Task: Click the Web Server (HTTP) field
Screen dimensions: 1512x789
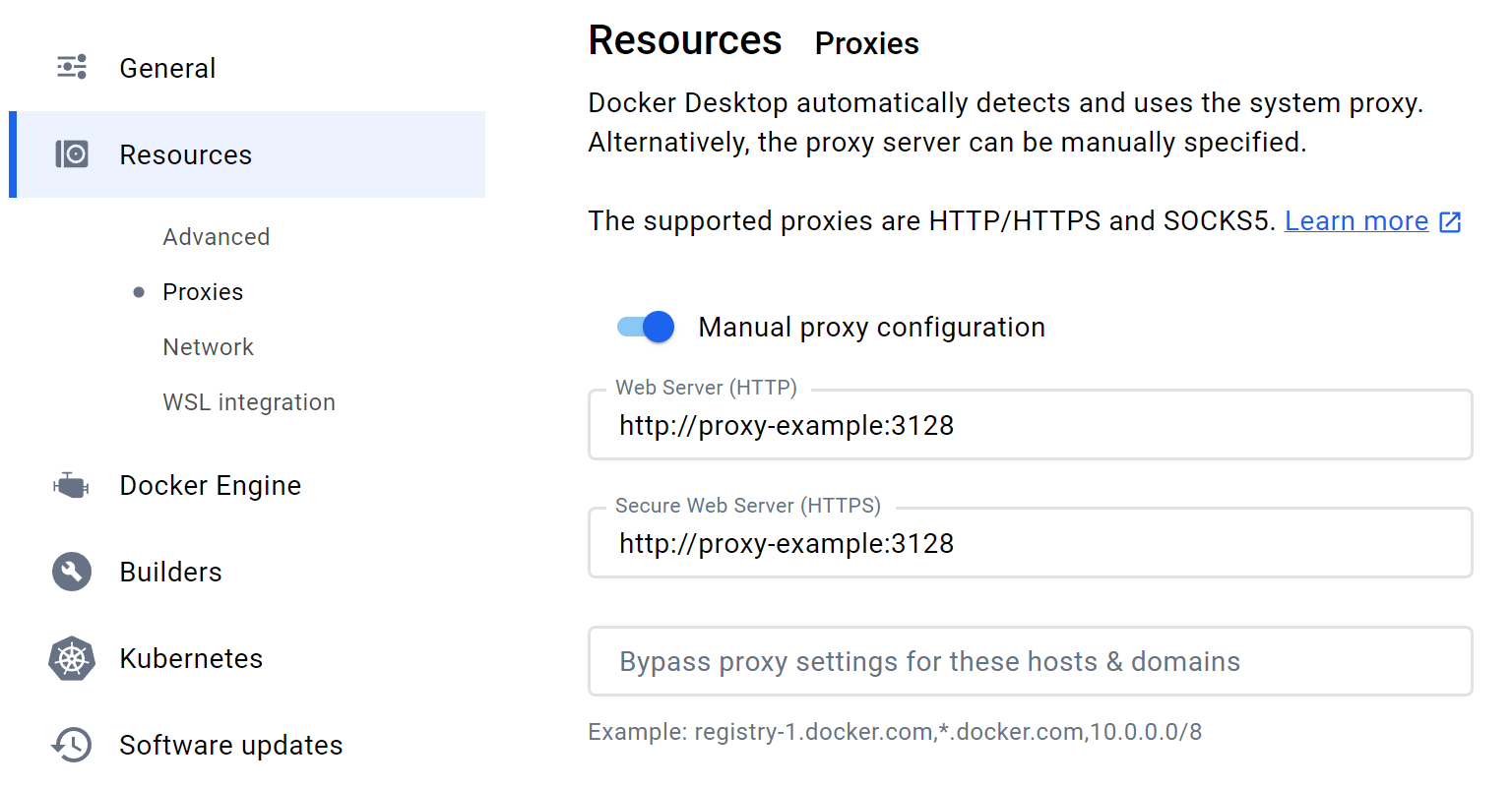Action: coord(1030,426)
